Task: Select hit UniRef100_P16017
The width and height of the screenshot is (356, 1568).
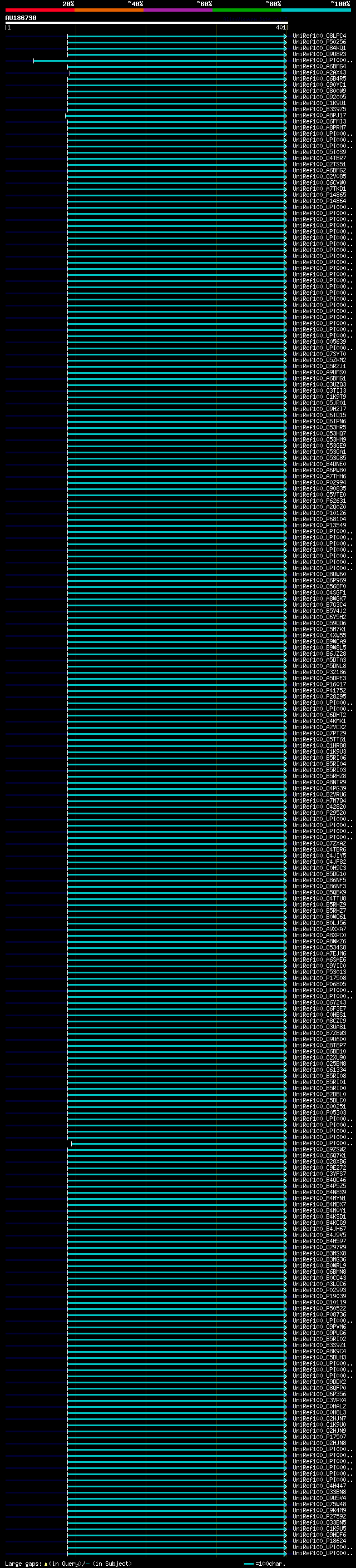Action: (319, 684)
